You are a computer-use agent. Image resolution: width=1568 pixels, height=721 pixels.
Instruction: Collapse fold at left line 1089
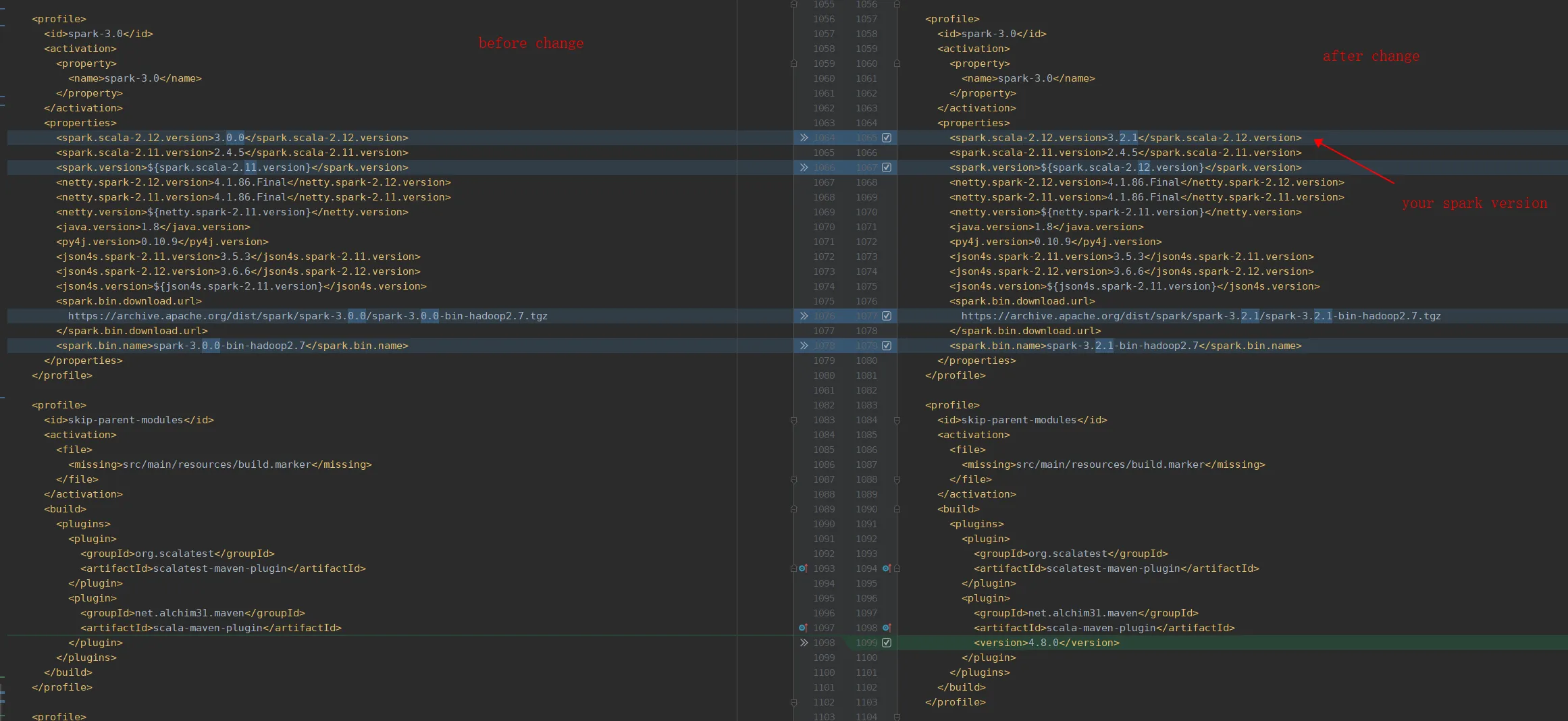pyautogui.click(x=794, y=509)
